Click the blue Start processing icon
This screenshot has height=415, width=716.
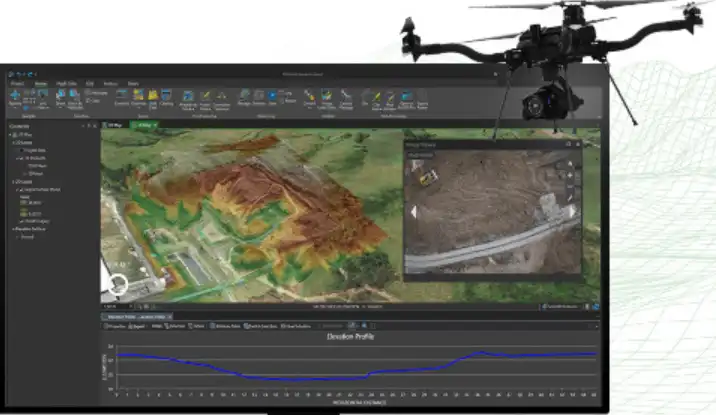click(273, 97)
